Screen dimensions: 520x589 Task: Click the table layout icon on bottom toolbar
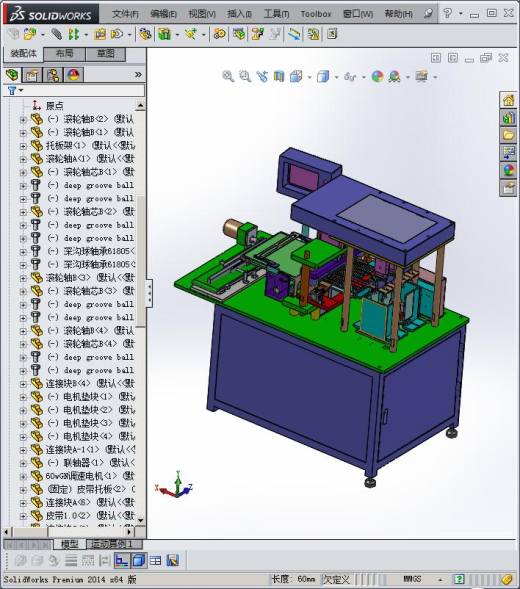pyautogui.click(x=156, y=561)
